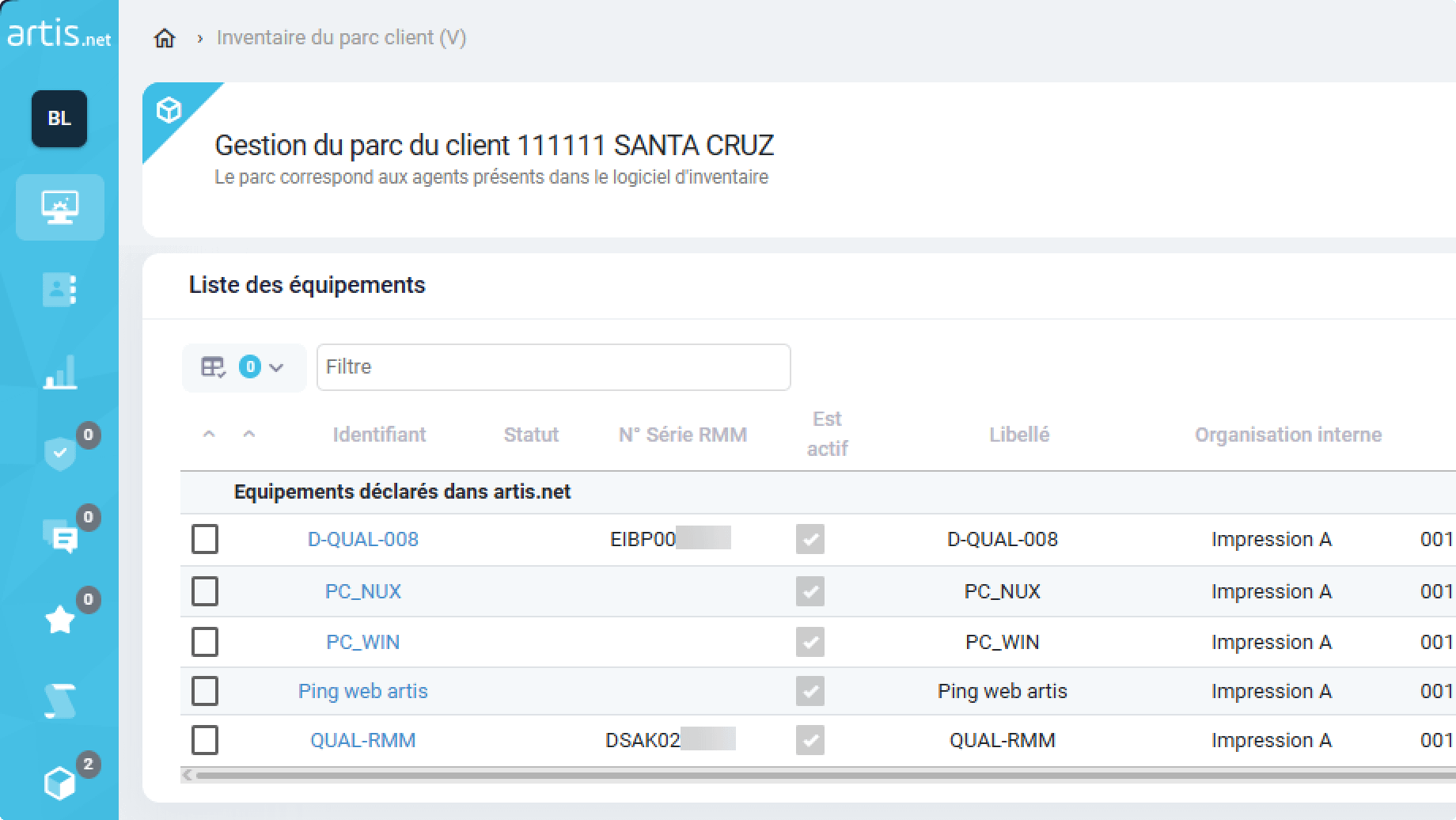
Task: Collapse groups with first chevron arrow
Action: tap(209, 434)
